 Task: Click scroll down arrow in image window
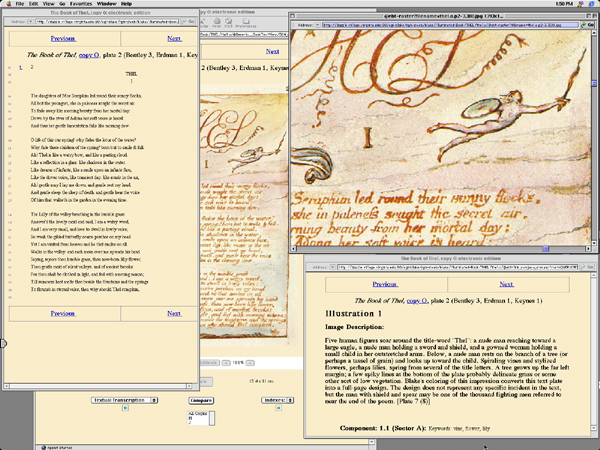pyautogui.click(x=594, y=243)
